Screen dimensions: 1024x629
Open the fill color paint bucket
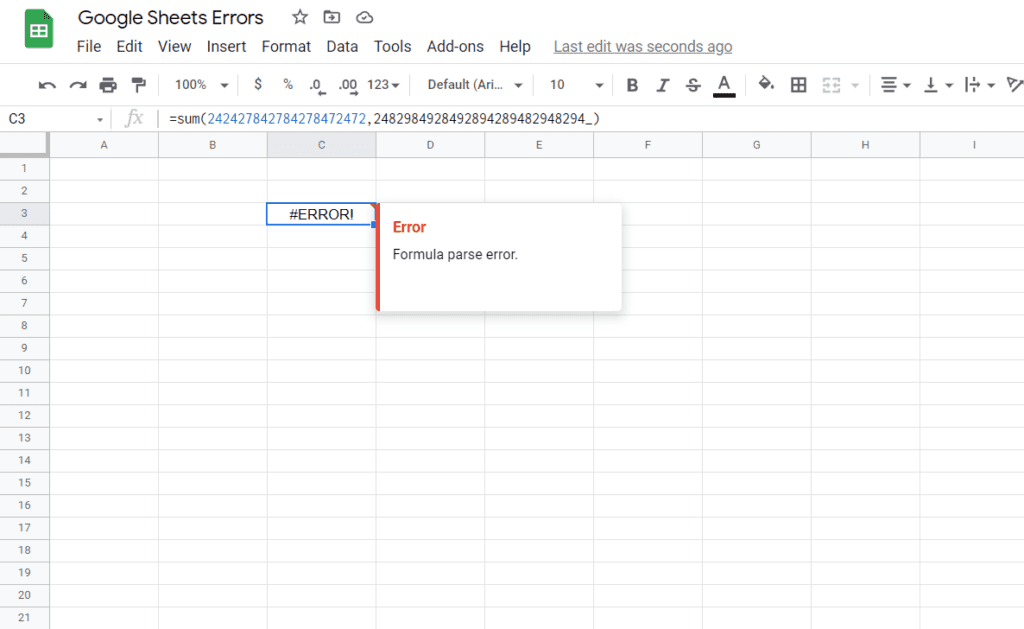[x=766, y=85]
